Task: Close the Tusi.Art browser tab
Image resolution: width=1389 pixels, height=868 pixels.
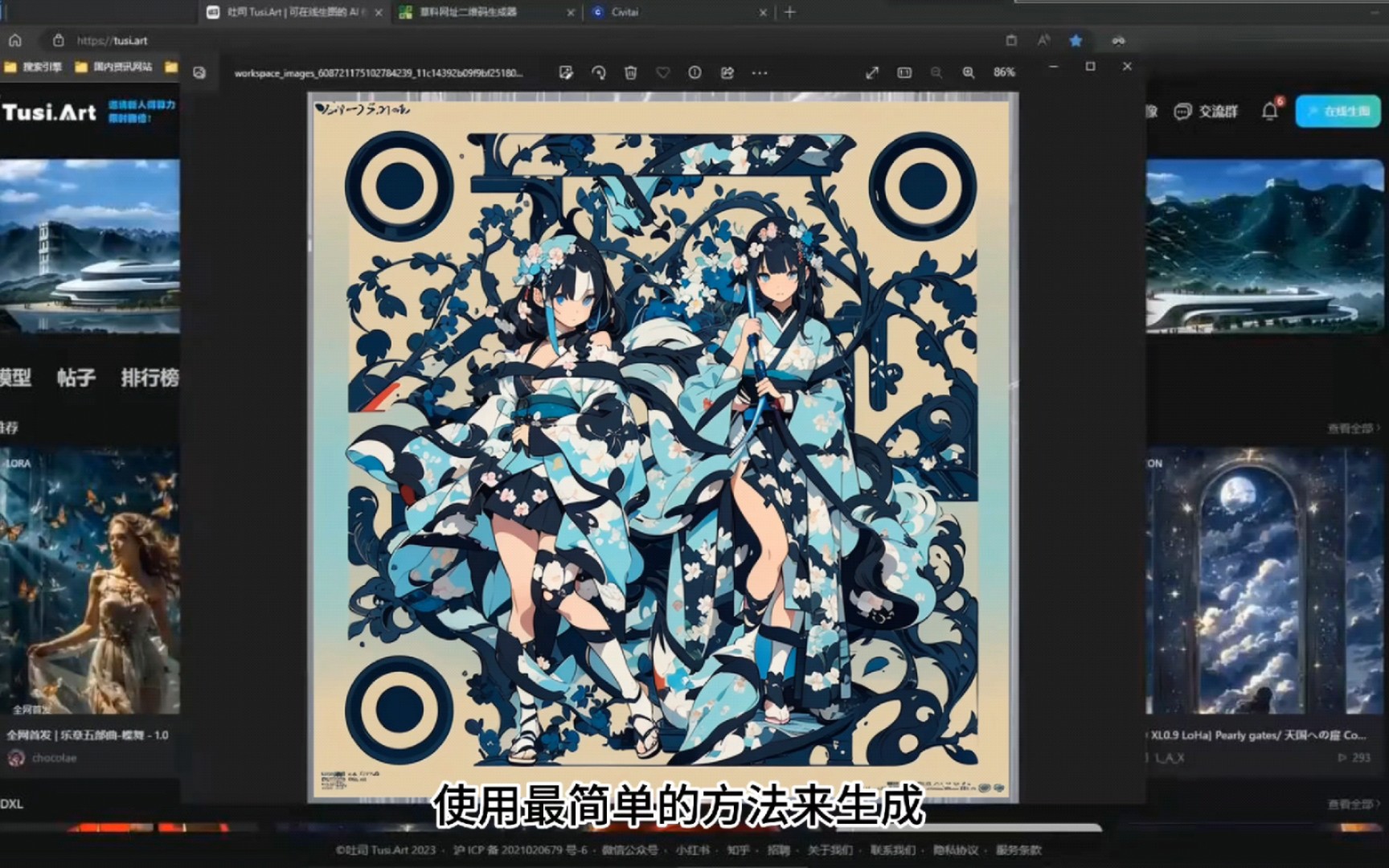Action: 379,12
